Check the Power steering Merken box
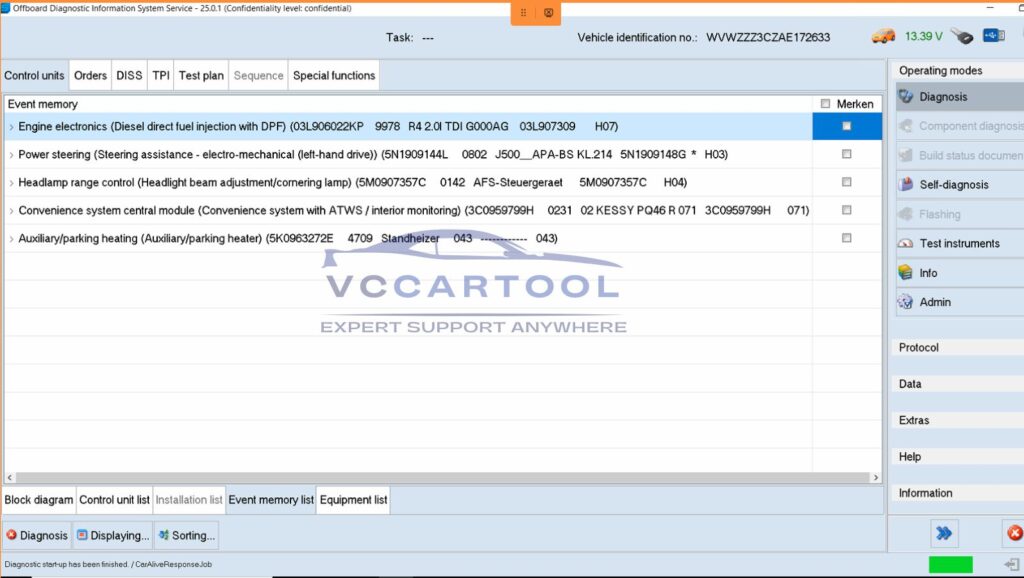This screenshot has width=1024, height=578. click(845, 153)
